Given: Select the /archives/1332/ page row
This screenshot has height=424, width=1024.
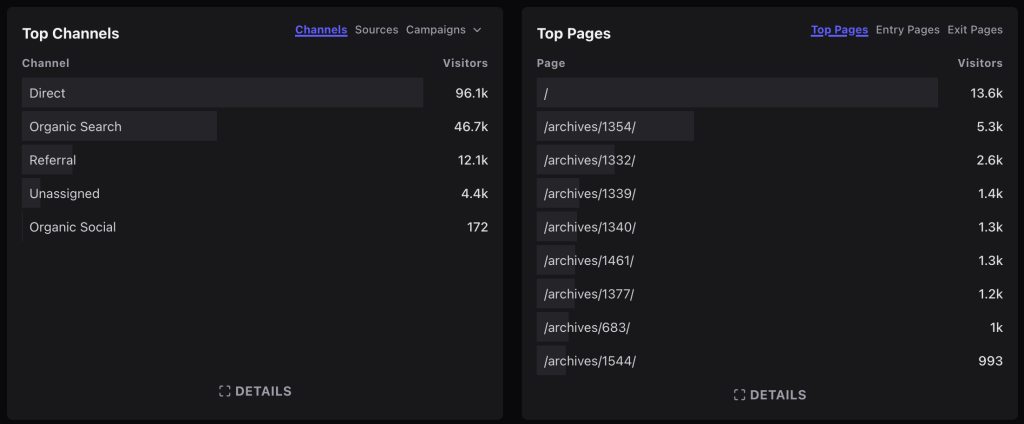Looking at the screenshot, I should 589,160.
